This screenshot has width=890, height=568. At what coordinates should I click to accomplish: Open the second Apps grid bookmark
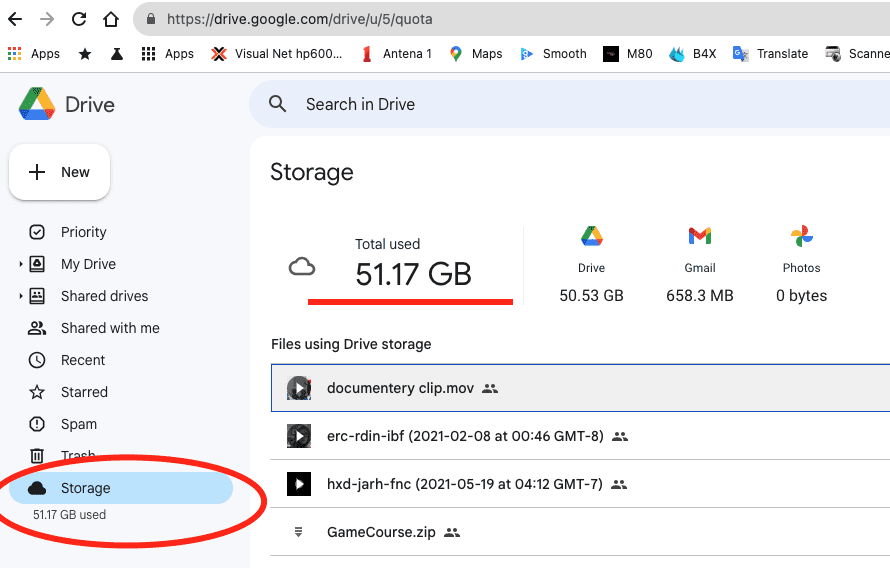point(167,53)
